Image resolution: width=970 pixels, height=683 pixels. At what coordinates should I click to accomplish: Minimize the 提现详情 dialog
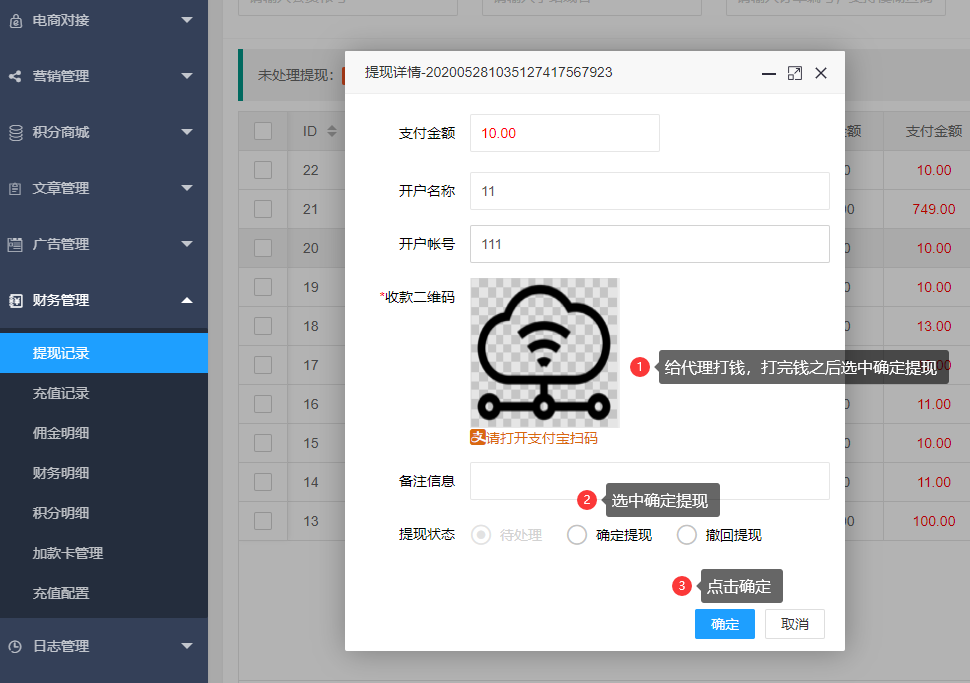click(x=768, y=74)
